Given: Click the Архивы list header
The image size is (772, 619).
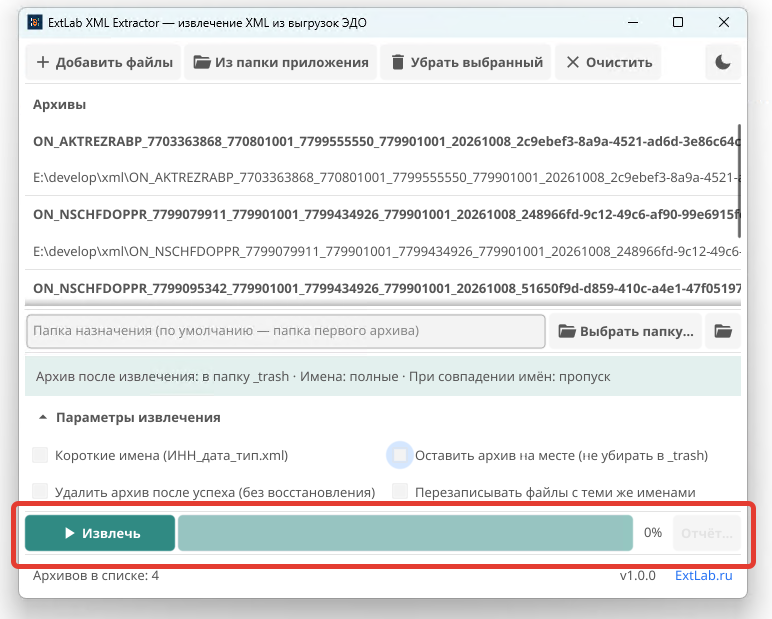Looking at the screenshot, I should coord(60,104).
